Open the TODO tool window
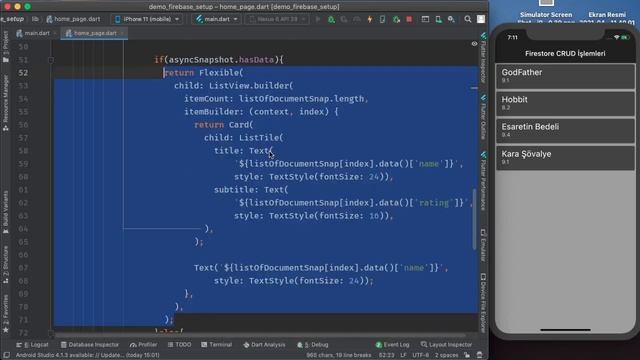The image size is (640, 360). coord(179,345)
